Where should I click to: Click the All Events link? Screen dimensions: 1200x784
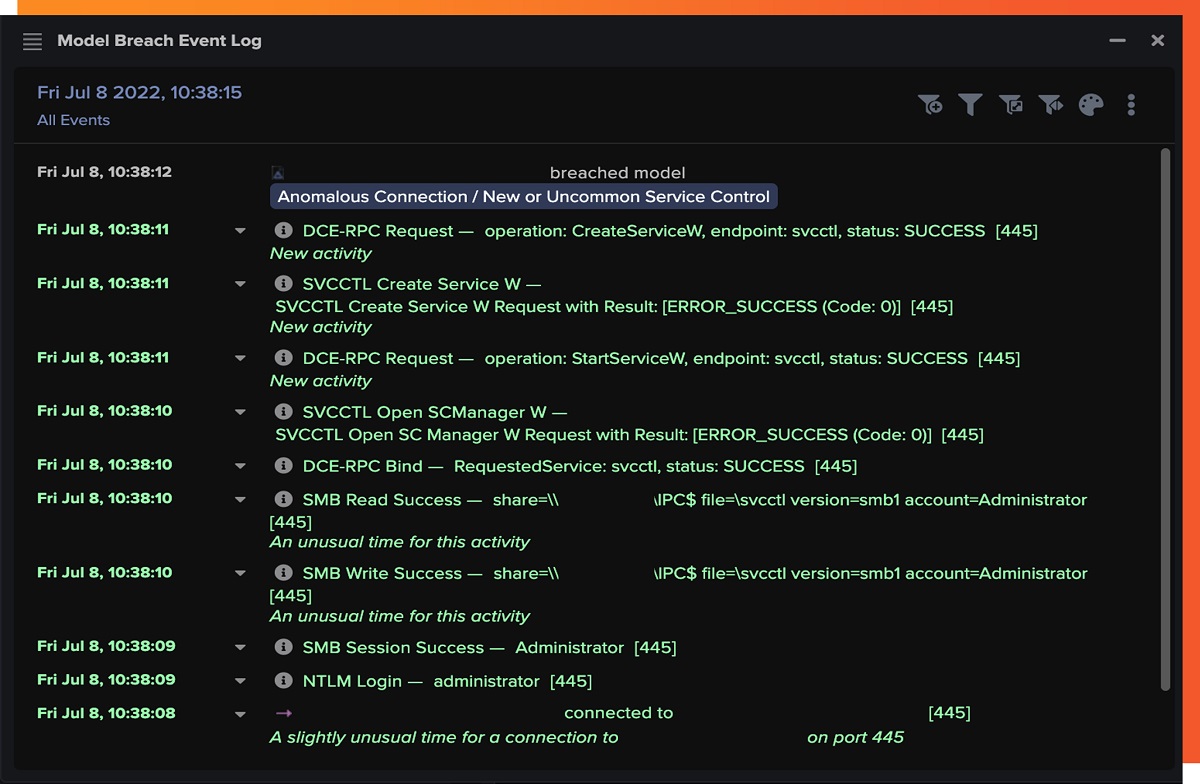click(x=74, y=120)
